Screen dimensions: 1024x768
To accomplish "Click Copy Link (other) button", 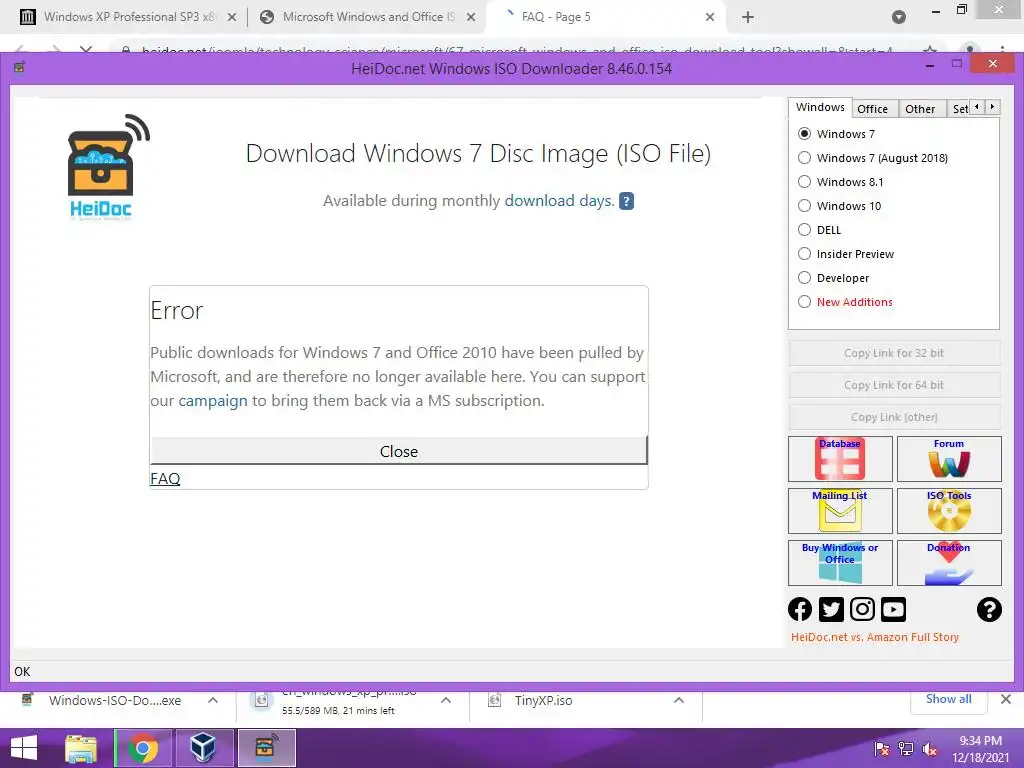I will [x=894, y=417].
